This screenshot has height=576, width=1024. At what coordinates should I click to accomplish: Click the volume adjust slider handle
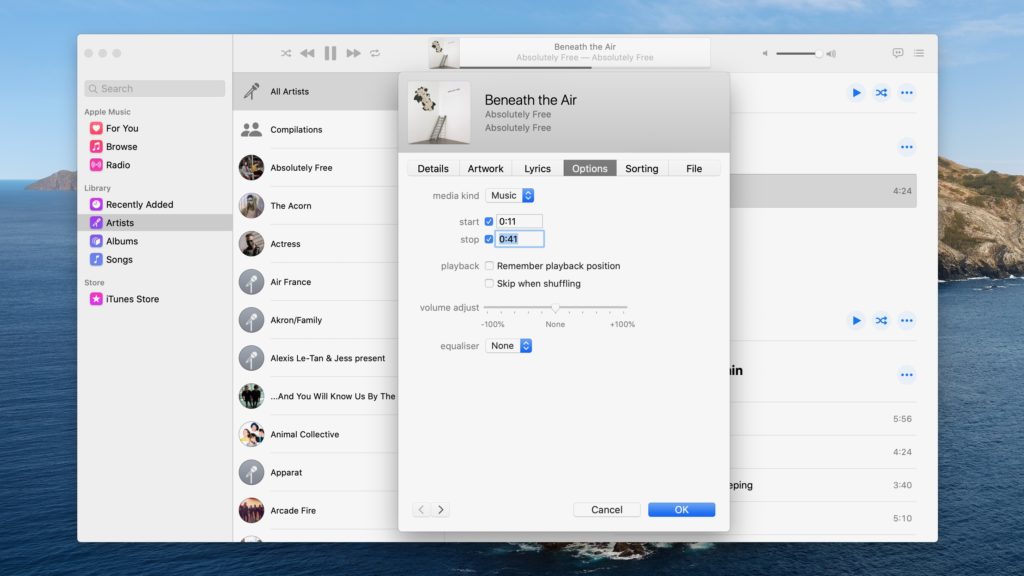click(x=555, y=308)
